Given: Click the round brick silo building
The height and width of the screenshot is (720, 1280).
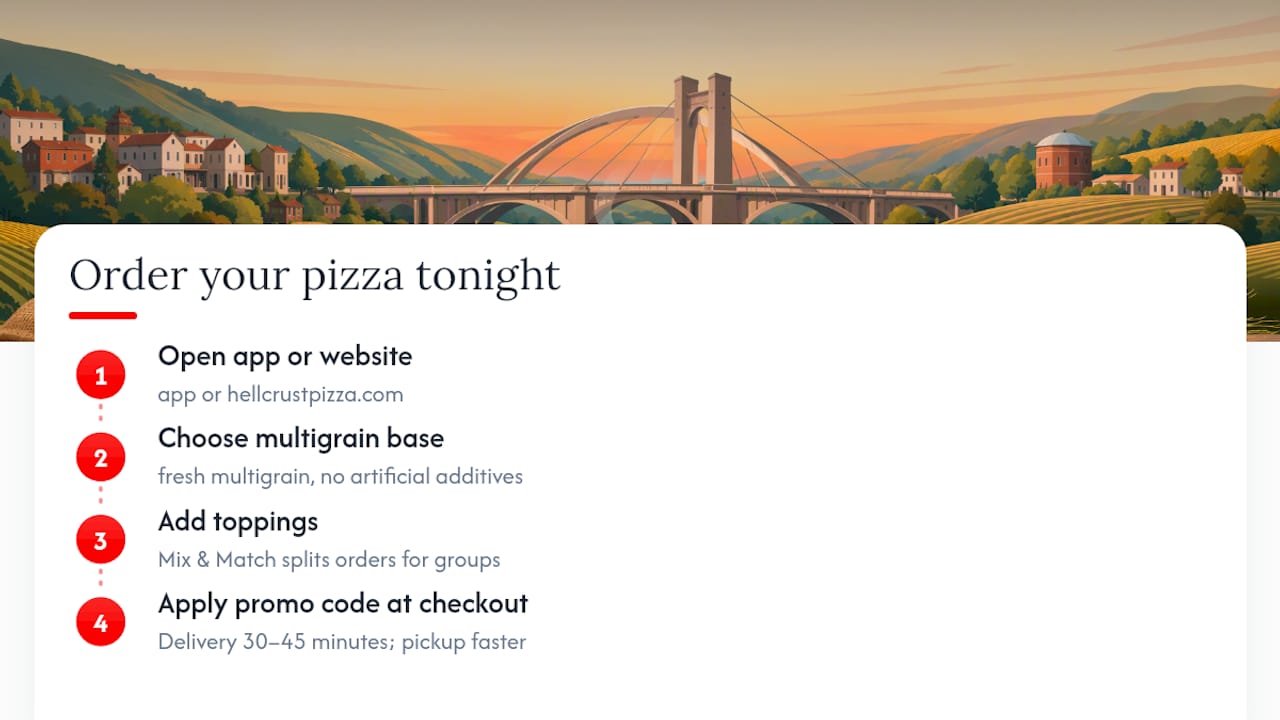Looking at the screenshot, I should (1063, 160).
